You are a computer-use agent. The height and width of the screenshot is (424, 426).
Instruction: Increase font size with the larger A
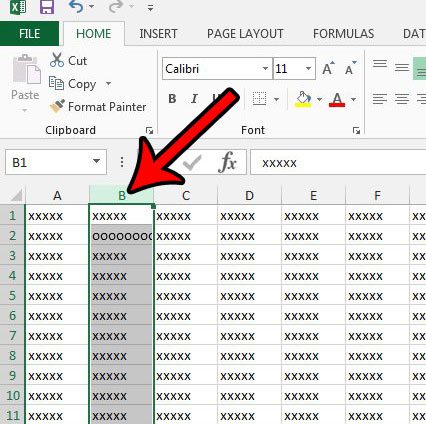pyautogui.click(x=328, y=68)
